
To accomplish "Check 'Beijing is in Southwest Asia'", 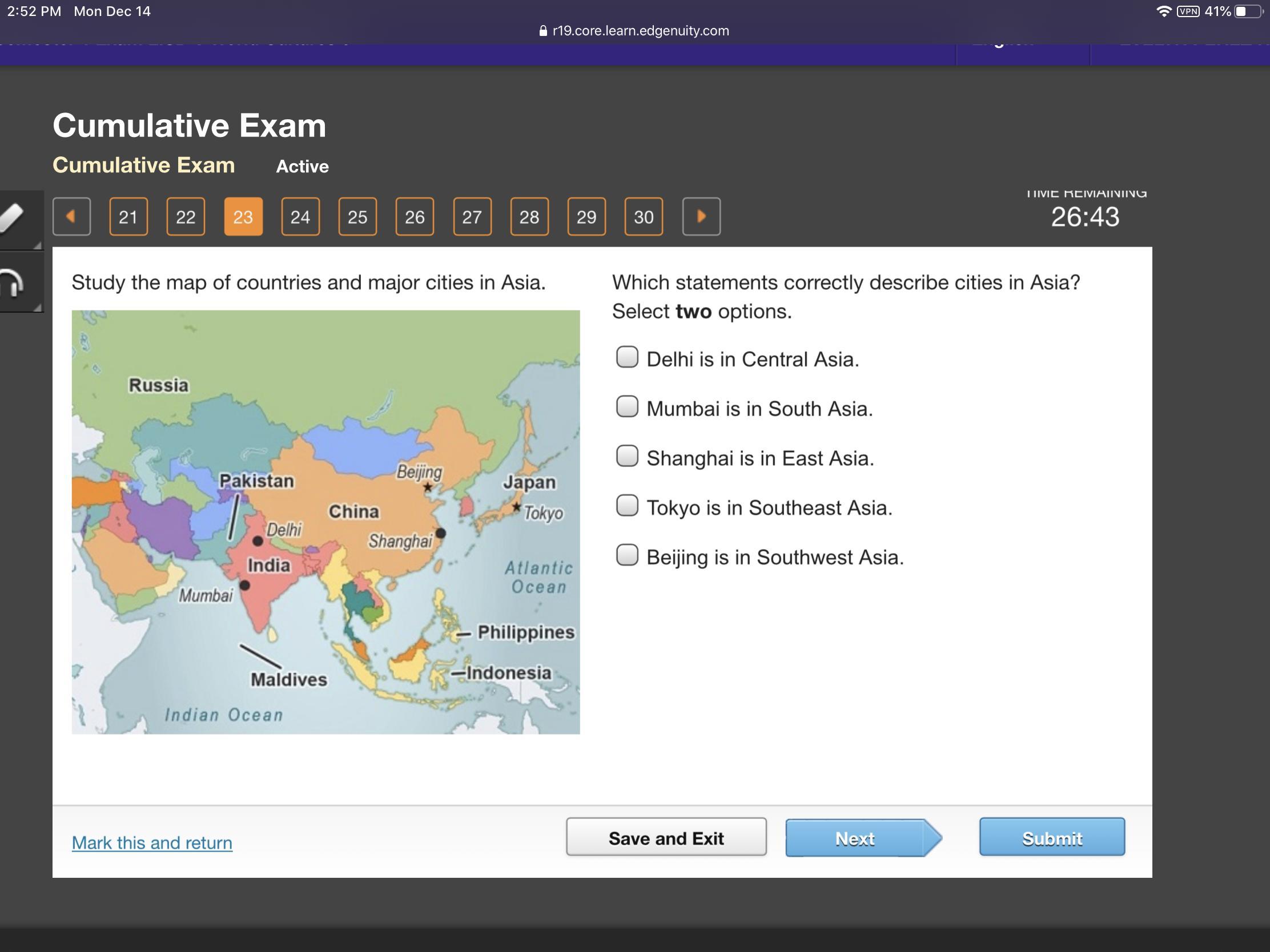I will point(626,555).
